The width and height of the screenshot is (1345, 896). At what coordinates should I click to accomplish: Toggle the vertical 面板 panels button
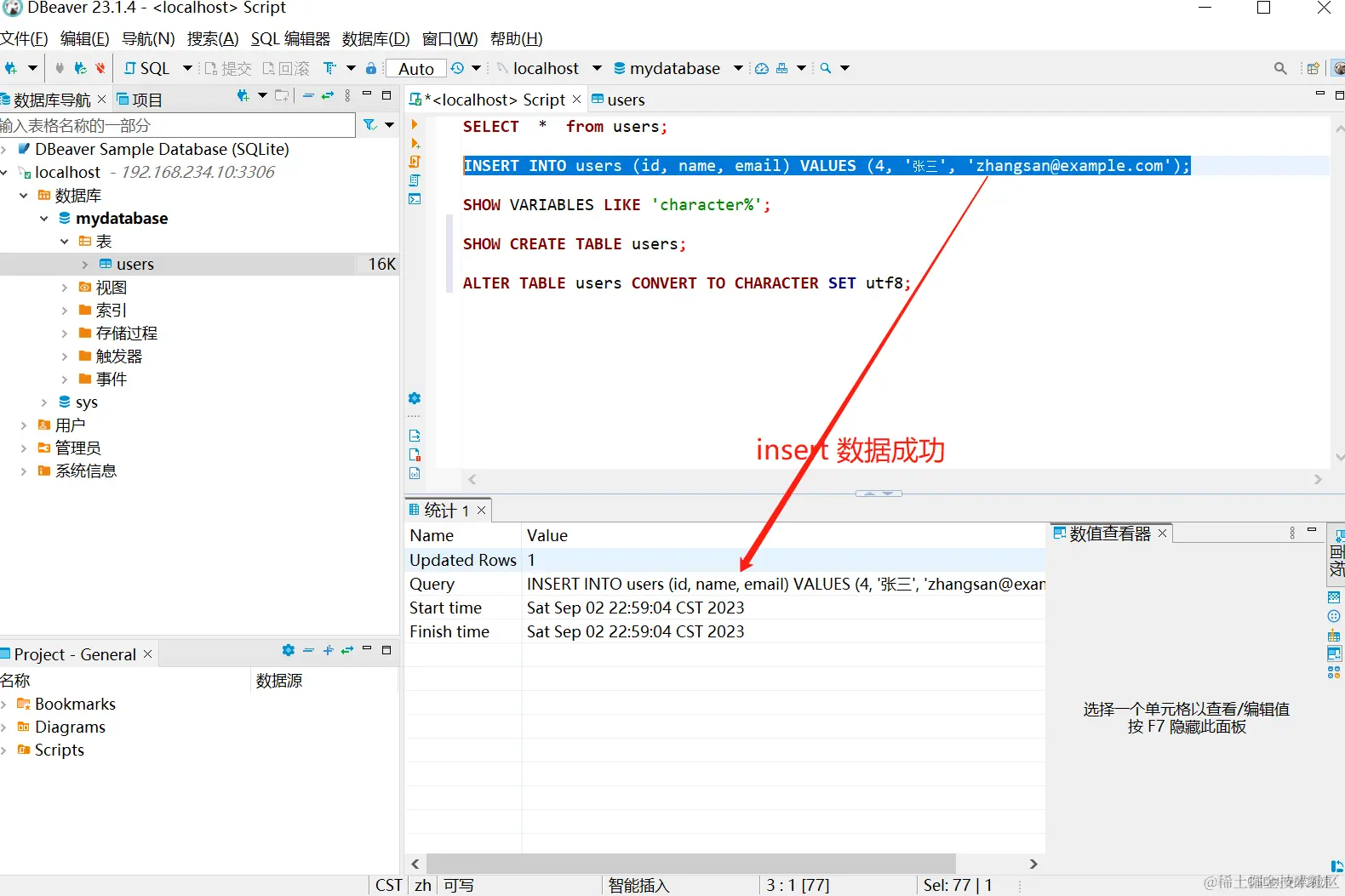1336,555
